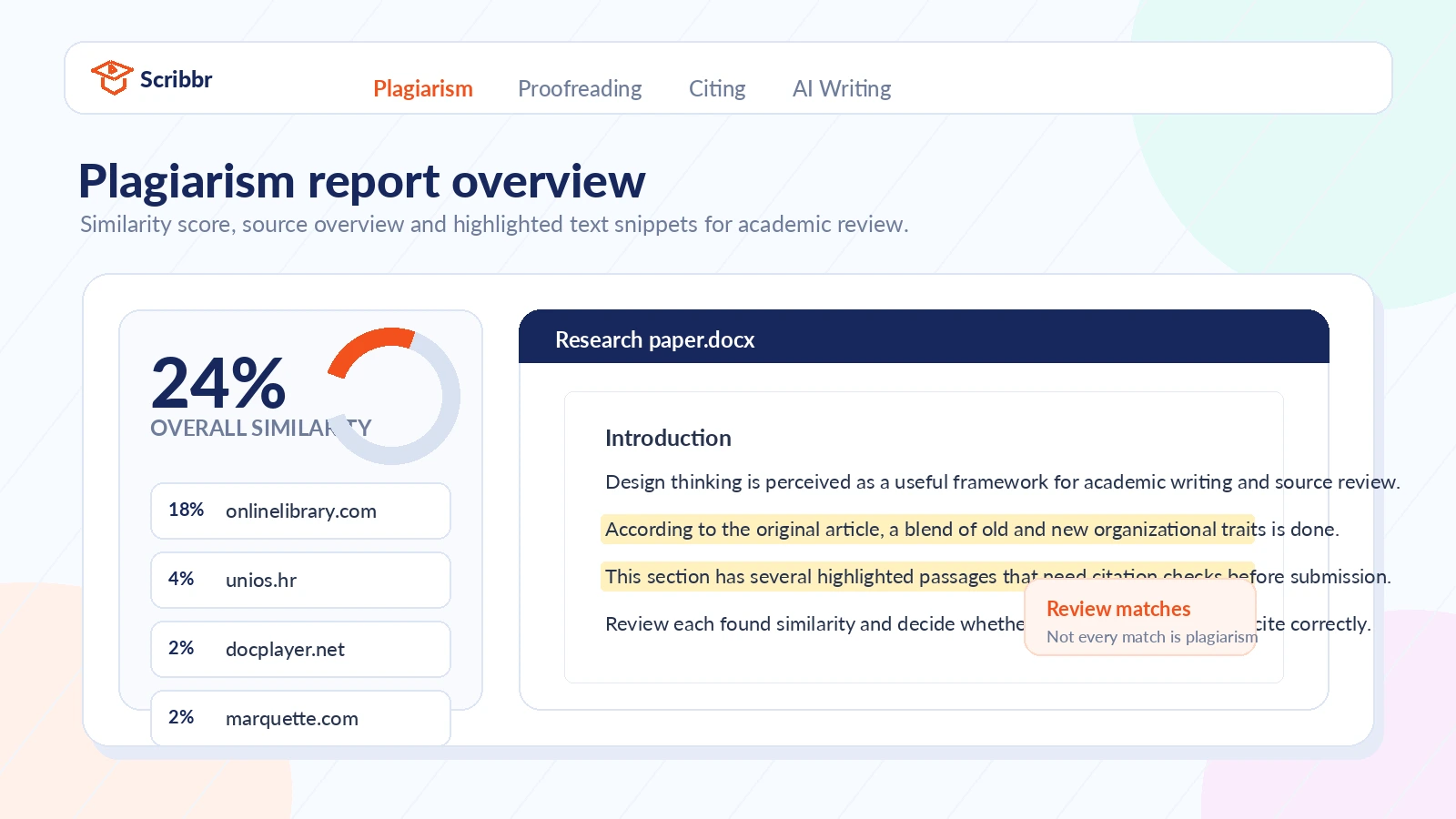Click the similarity donut progress chart
The width and height of the screenshot is (1456, 819).
pos(392,396)
